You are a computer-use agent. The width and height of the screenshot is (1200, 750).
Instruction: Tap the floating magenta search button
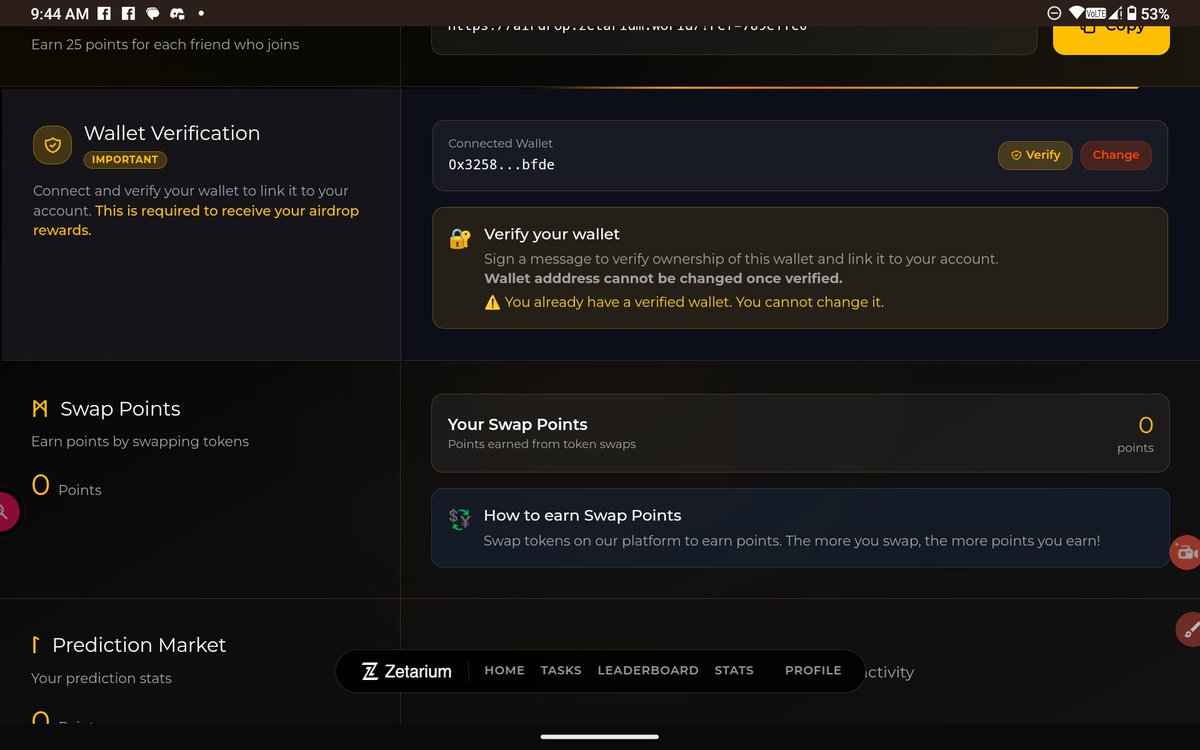pyautogui.click(x=5, y=512)
